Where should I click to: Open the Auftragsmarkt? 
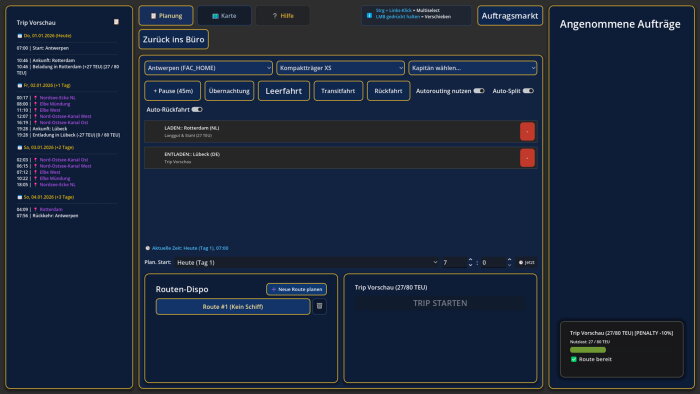click(x=510, y=16)
